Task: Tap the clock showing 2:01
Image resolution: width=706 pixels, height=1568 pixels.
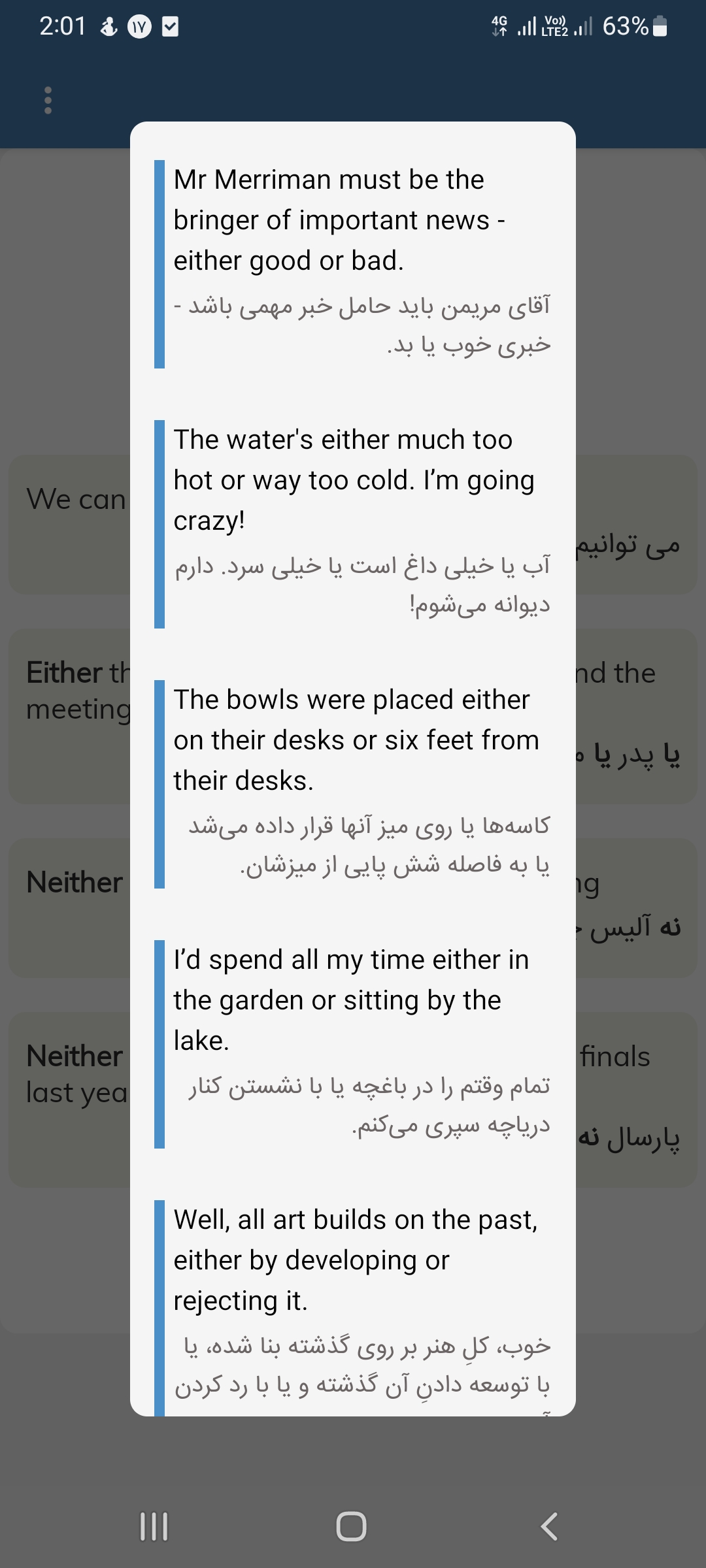Action: (63, 26)
